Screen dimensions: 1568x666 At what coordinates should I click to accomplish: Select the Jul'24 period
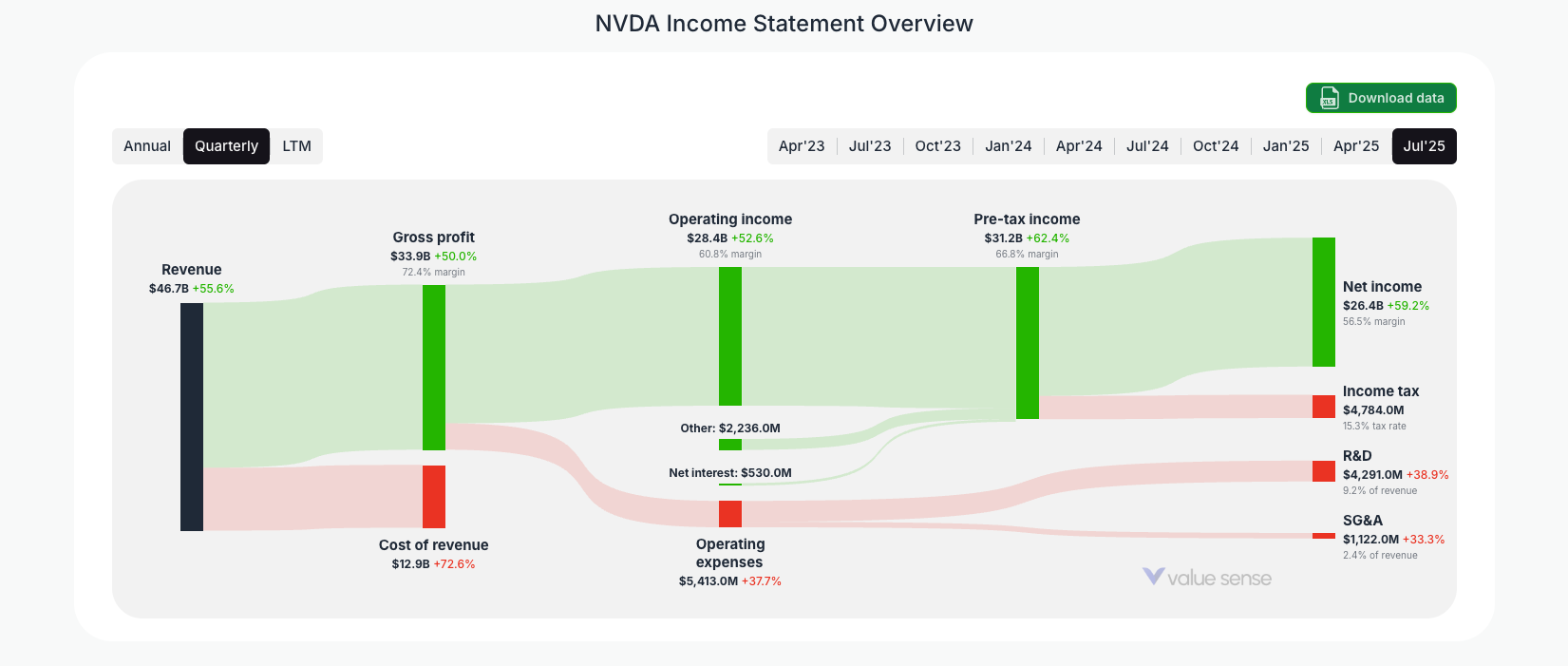(1147, 146)
